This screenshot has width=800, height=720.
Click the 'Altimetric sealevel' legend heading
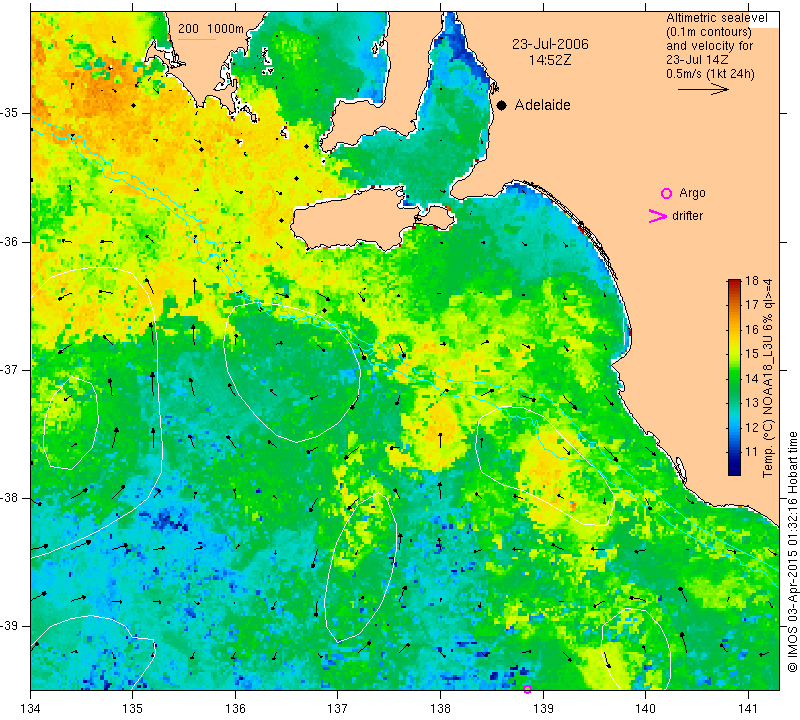point(717,18)
